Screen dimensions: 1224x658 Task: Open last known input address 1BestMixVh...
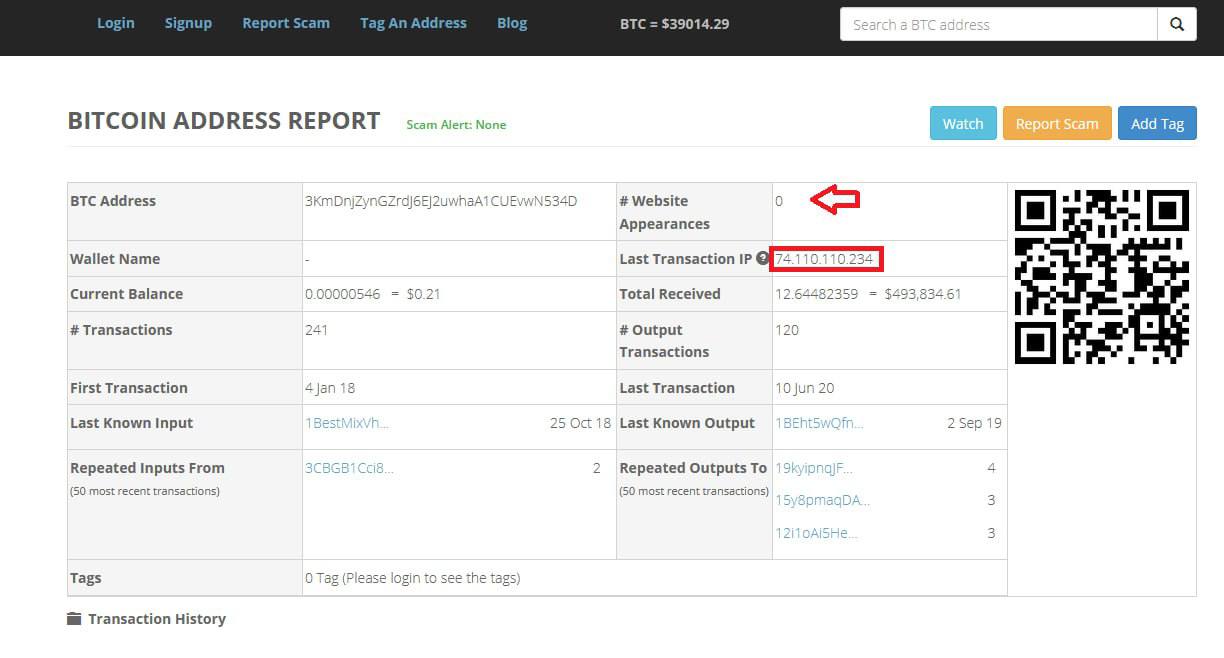(347, 423)
